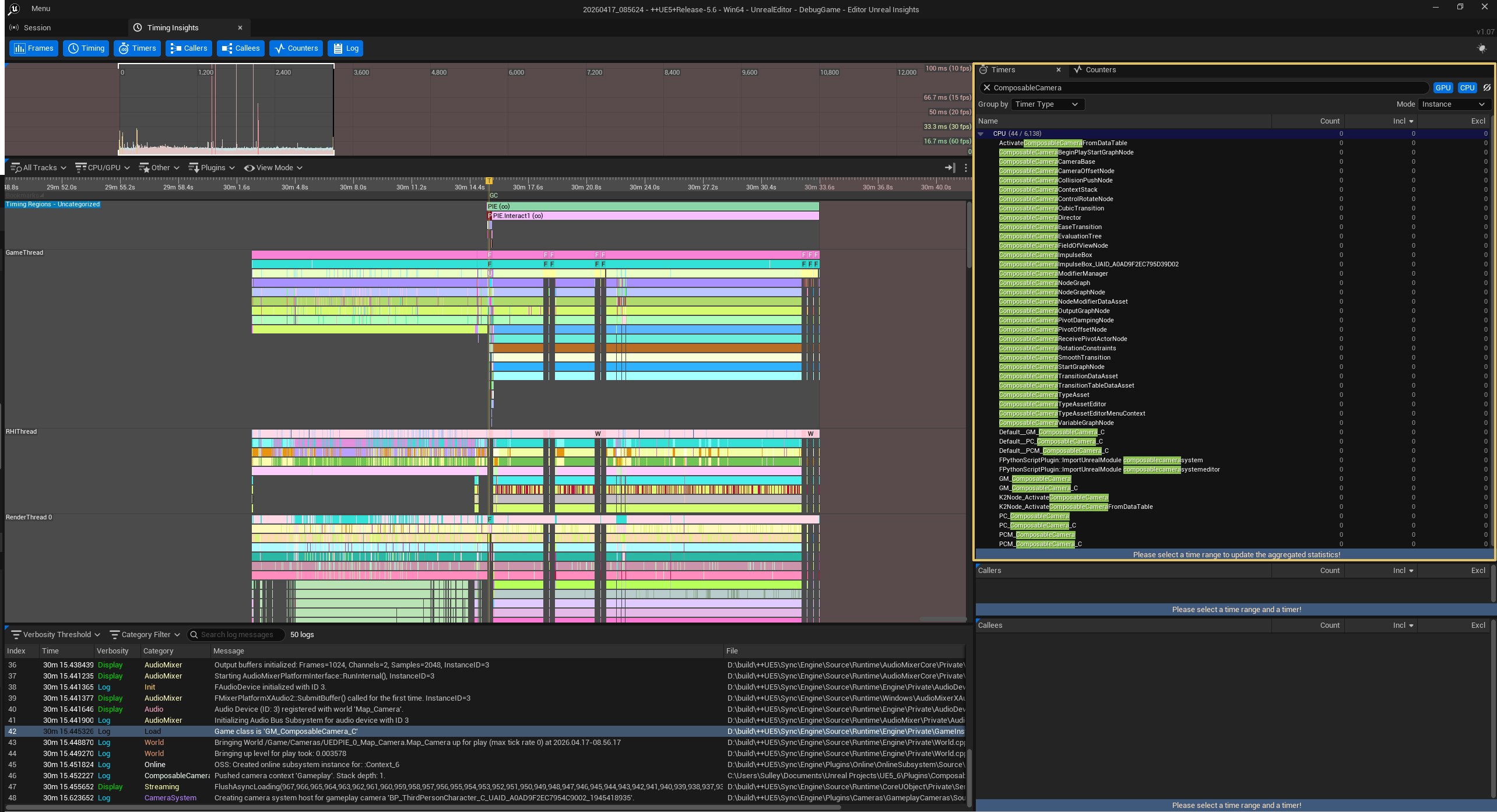Toggle the Frames panel button
This screenshot has width=1497, height=812.
click(x=34, y=48)
